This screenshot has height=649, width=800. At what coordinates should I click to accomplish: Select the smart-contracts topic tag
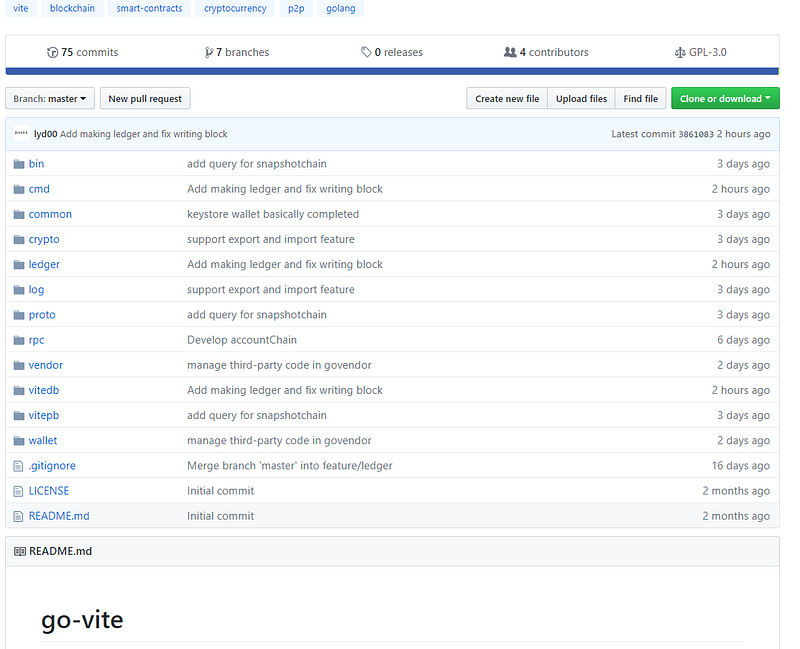click(x=149, y=8)
